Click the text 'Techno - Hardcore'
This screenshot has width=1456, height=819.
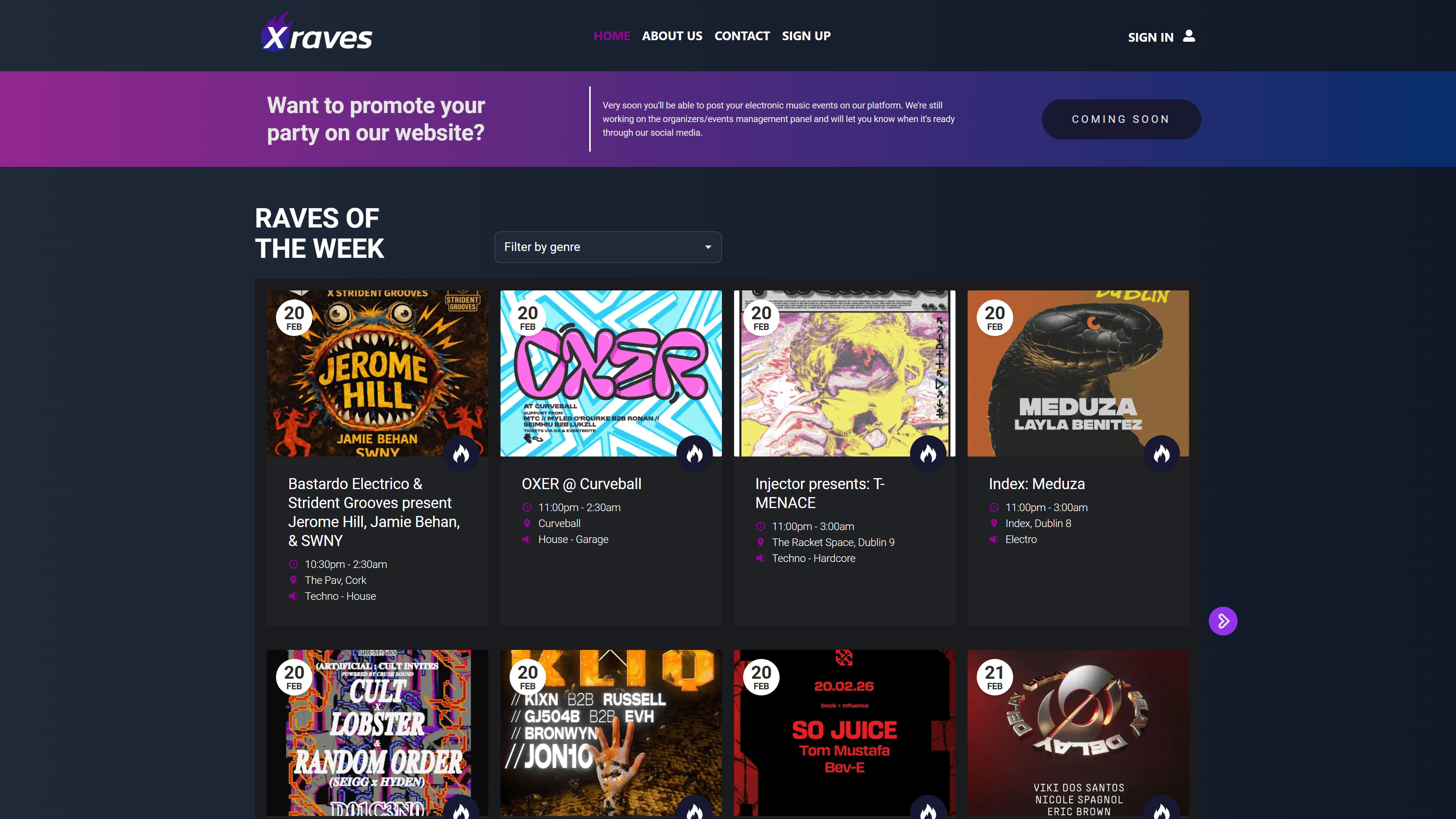(813, 558)
